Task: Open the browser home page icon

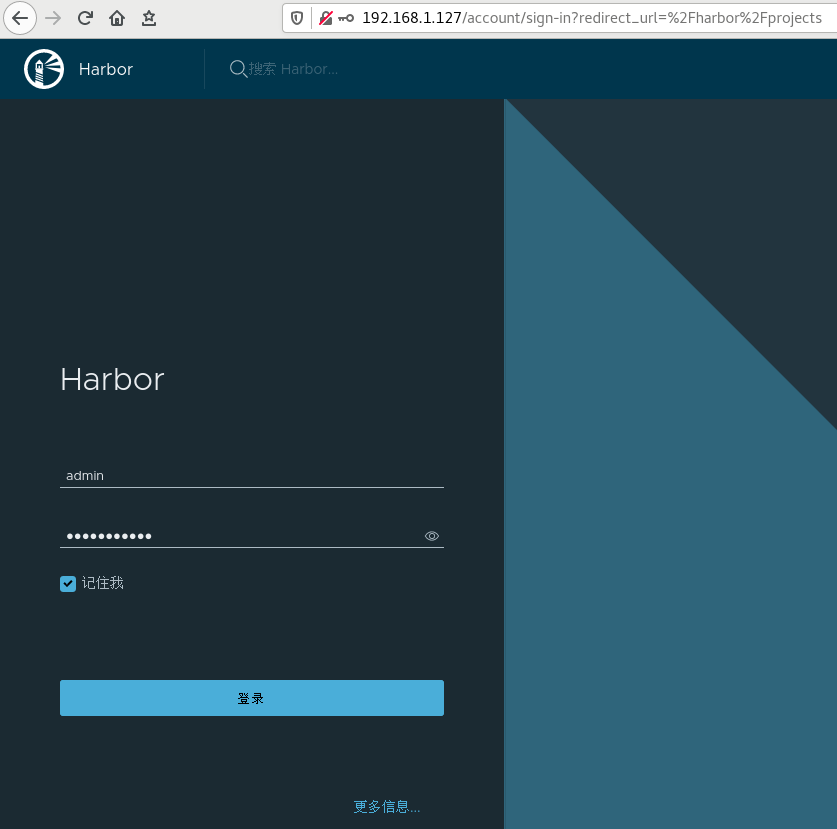Action: pos(117,18)
